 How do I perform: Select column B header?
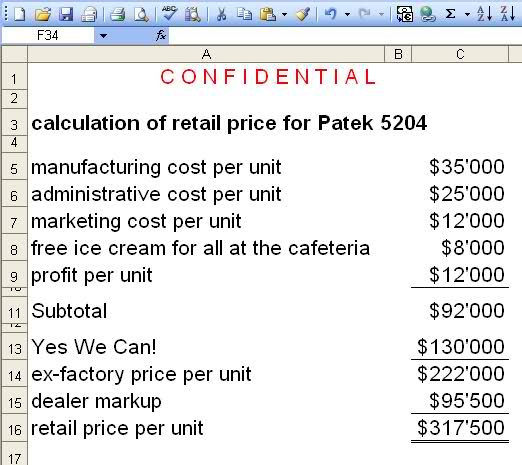click(x=398, y=54)
